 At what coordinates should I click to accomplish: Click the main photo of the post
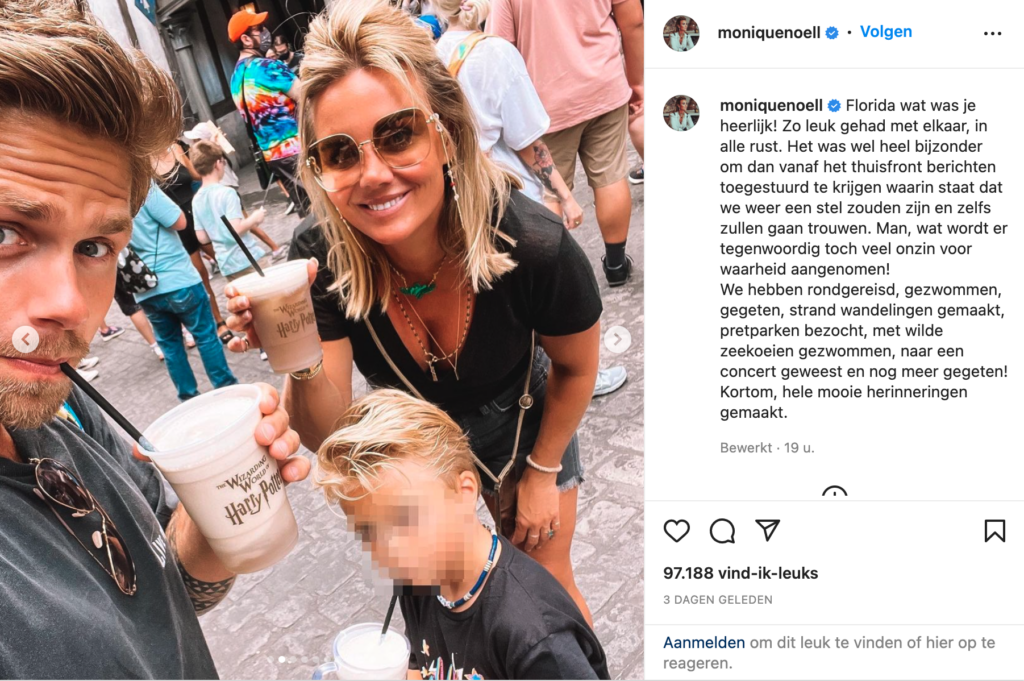coord(322,340)
